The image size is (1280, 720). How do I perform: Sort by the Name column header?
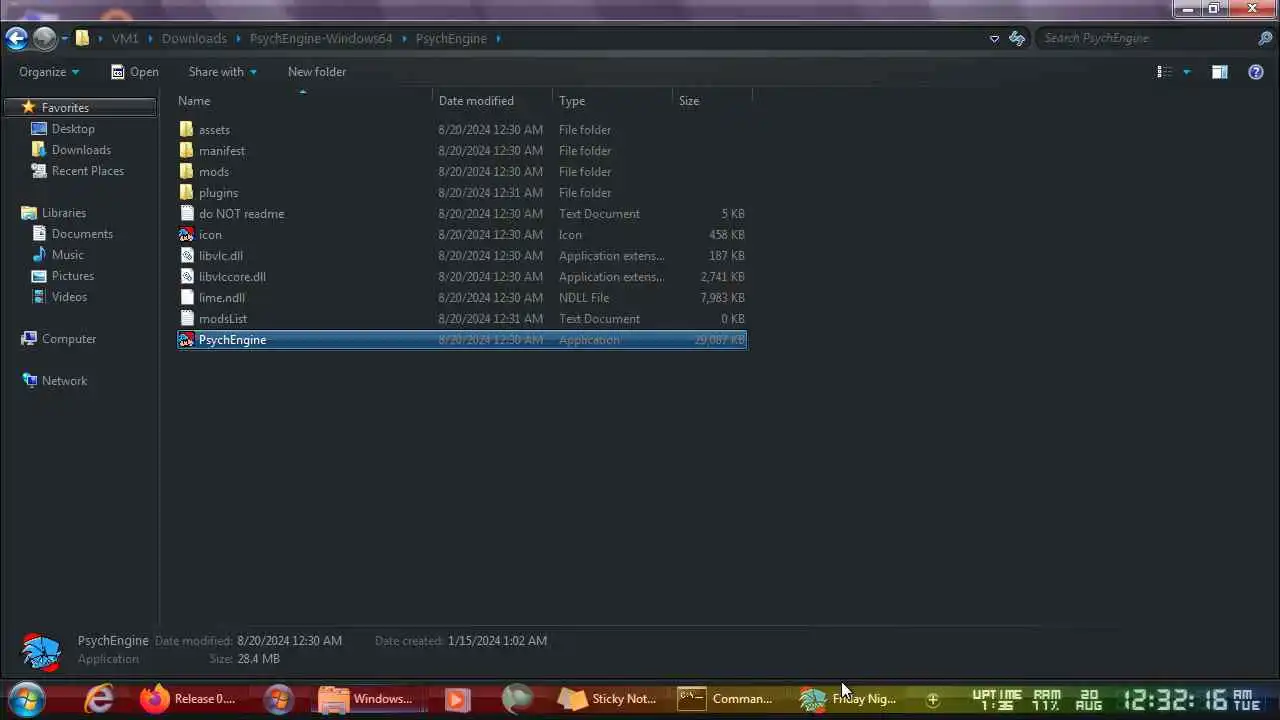(304, 101)
